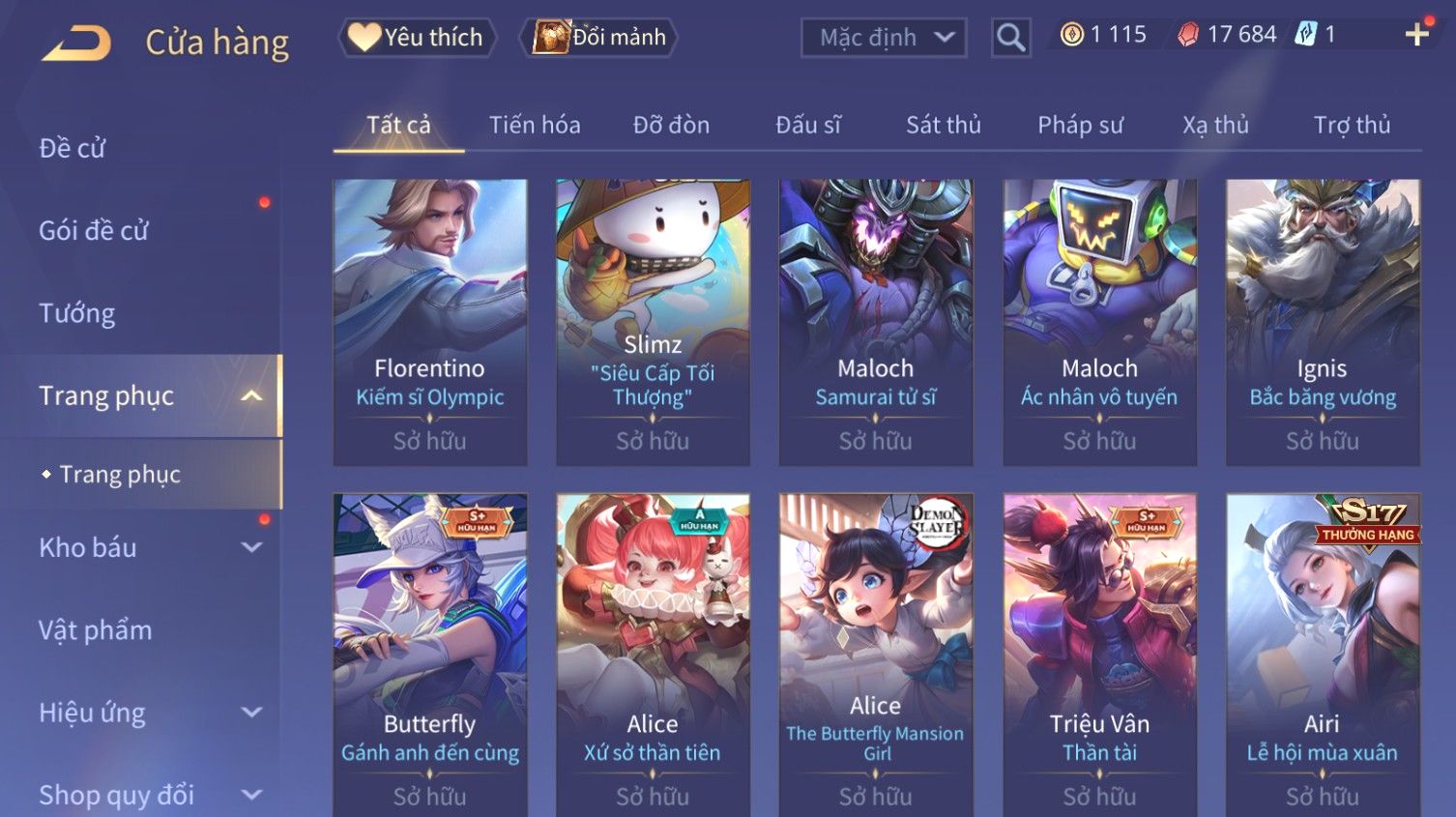Tap the red ruby currency icon
This screenshot has height=817, width=1456.
tap(1188, 35)
